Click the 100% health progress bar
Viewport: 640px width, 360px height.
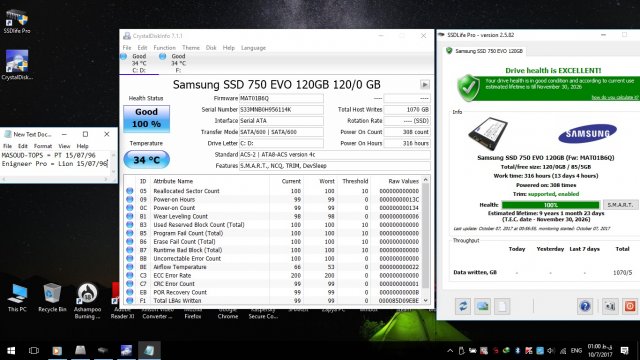coord(550,205)
